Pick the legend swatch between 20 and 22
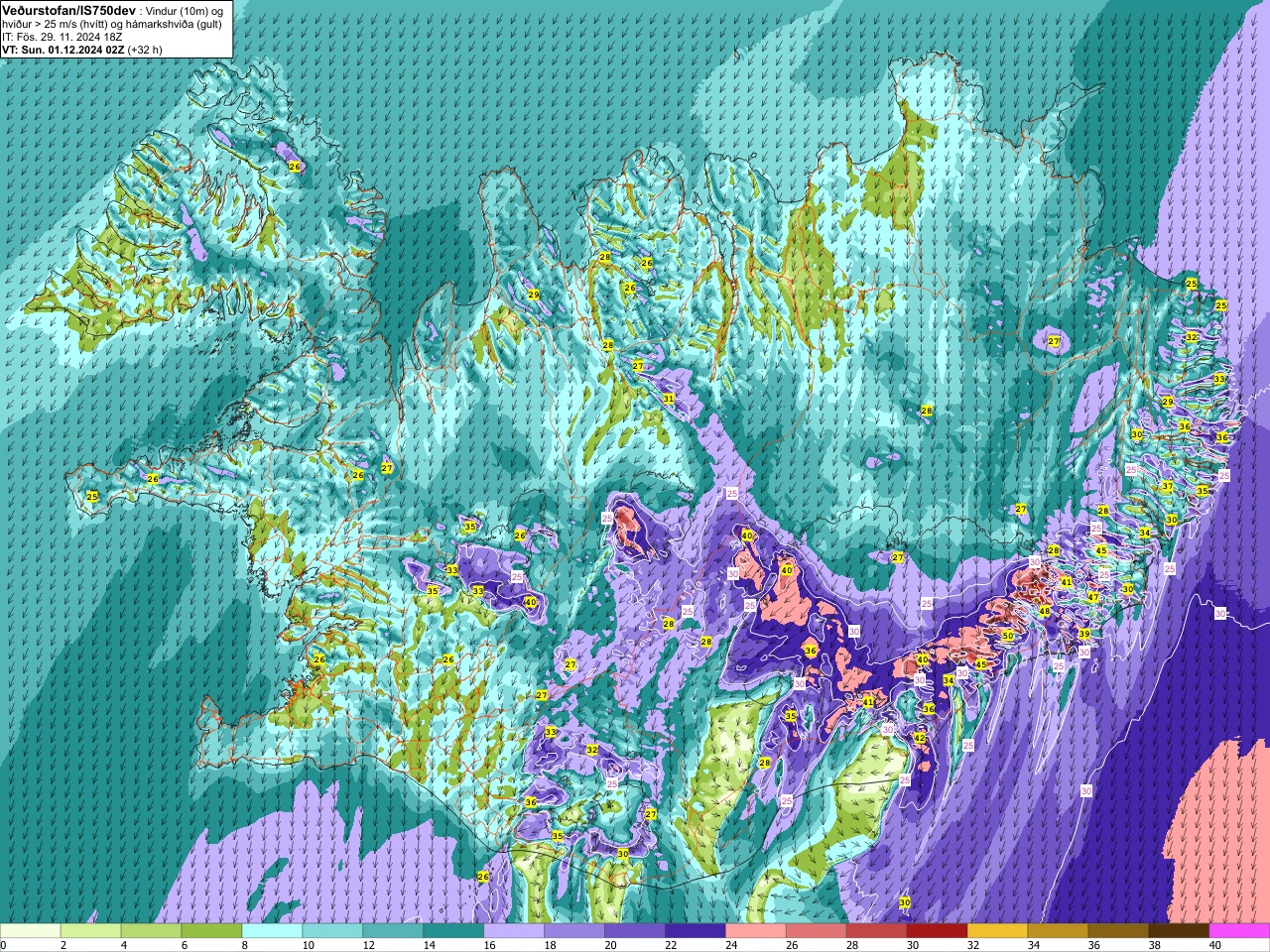Viewport: 1270px width, 952px height. pos(635,930)
